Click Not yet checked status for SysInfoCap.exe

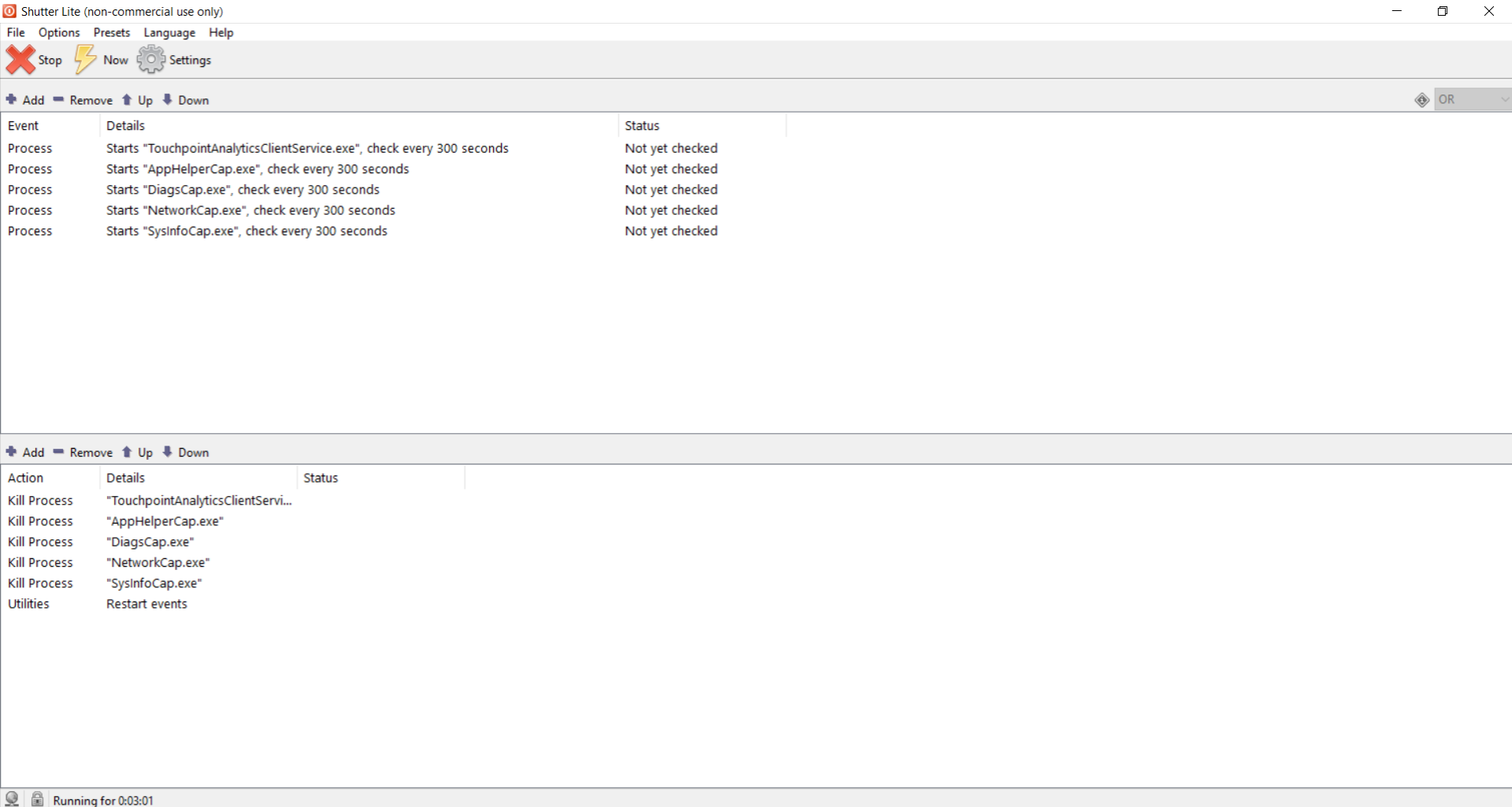(671, 231)
